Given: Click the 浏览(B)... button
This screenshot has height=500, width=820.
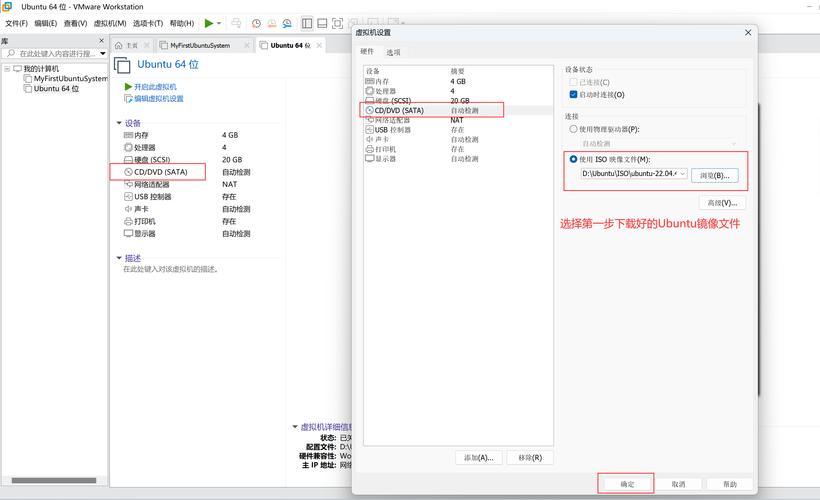Looking at the screenshot, I should [x=714, y=176].
